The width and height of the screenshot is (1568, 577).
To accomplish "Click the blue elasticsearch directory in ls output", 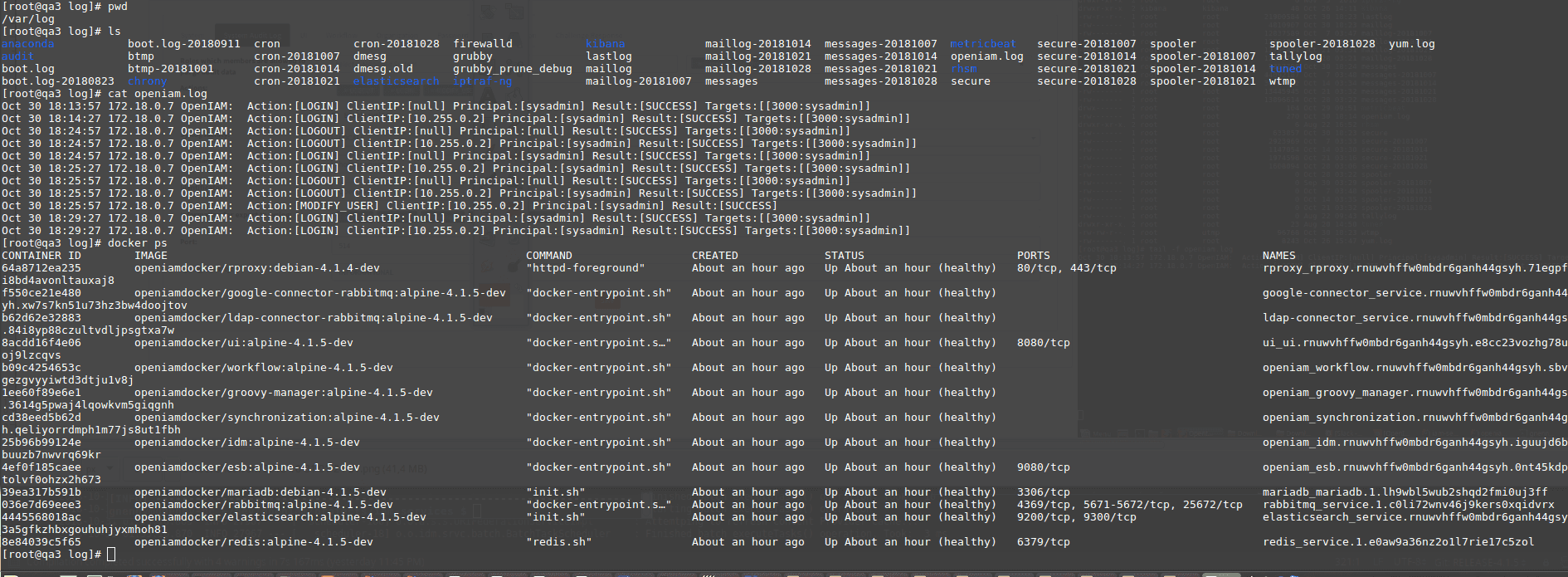I will point(396,81).
